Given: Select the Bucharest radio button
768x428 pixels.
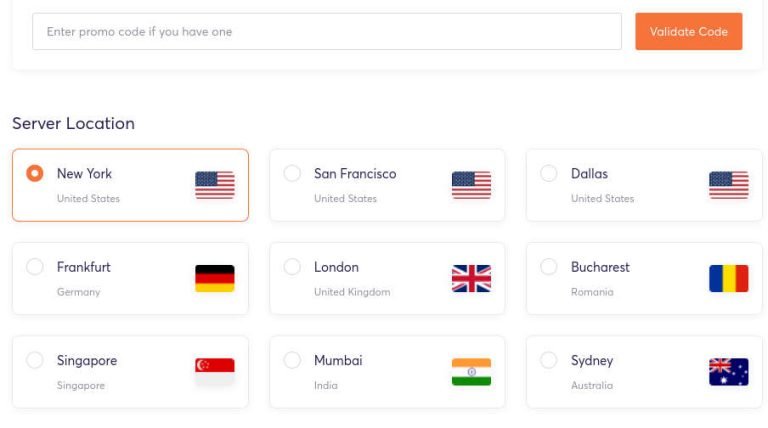Looking at the screenshot, I should pos(549,267).
